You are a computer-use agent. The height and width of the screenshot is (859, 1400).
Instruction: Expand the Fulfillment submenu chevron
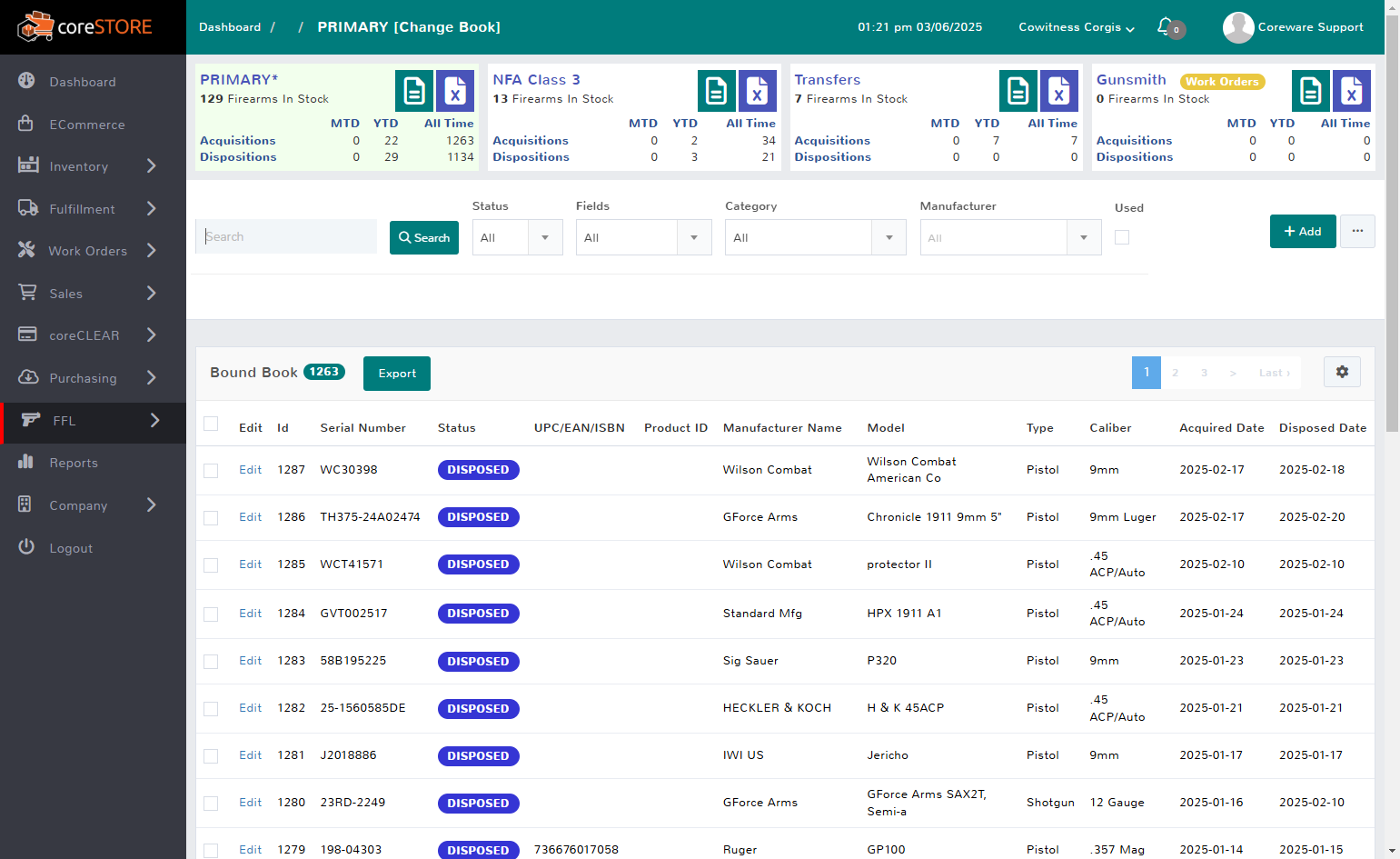pyautogui.click(x=152, y=208)
